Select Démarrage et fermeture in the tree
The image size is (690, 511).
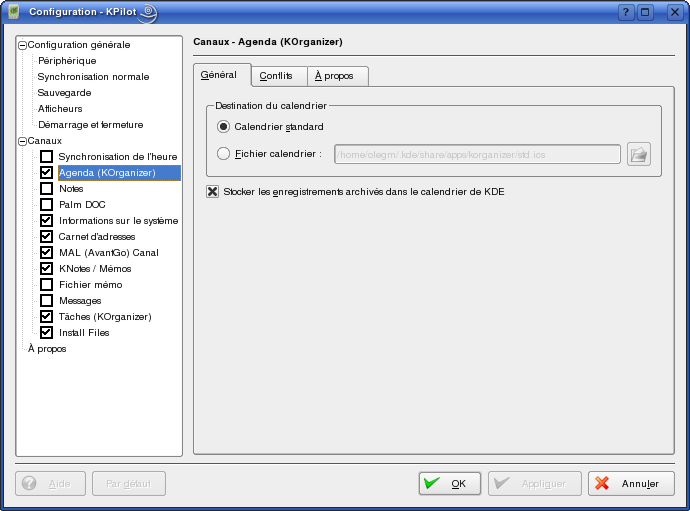click(x=91, y=125)
